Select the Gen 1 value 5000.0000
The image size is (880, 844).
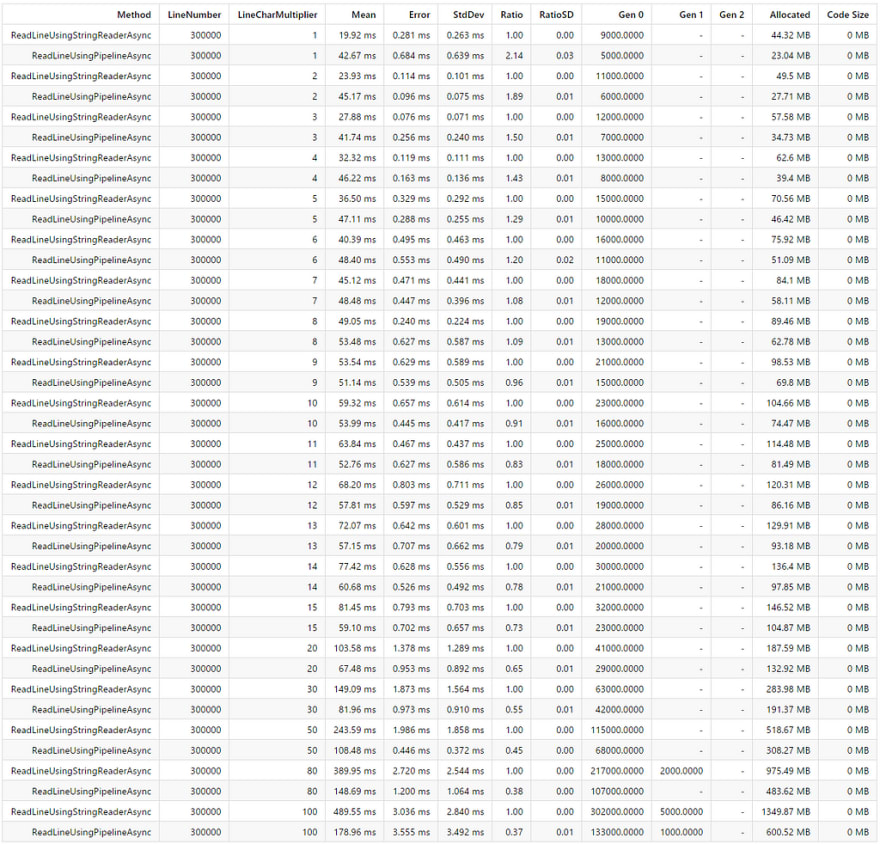tap(681, 812)
